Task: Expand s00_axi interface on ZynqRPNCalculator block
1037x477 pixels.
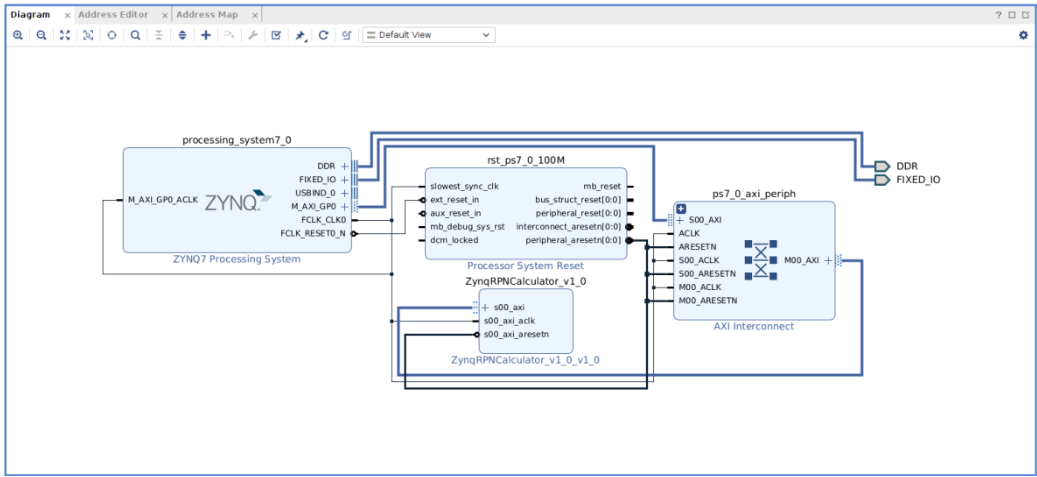Action: click(485, 307)
